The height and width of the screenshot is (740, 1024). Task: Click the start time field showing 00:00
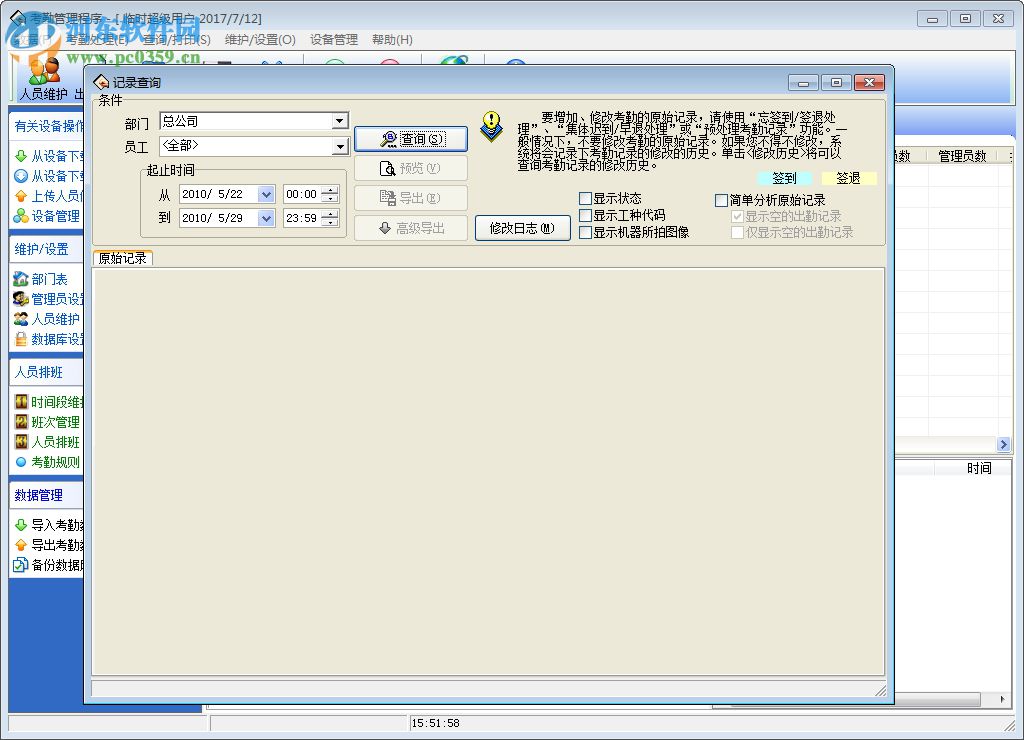point(303,194)
